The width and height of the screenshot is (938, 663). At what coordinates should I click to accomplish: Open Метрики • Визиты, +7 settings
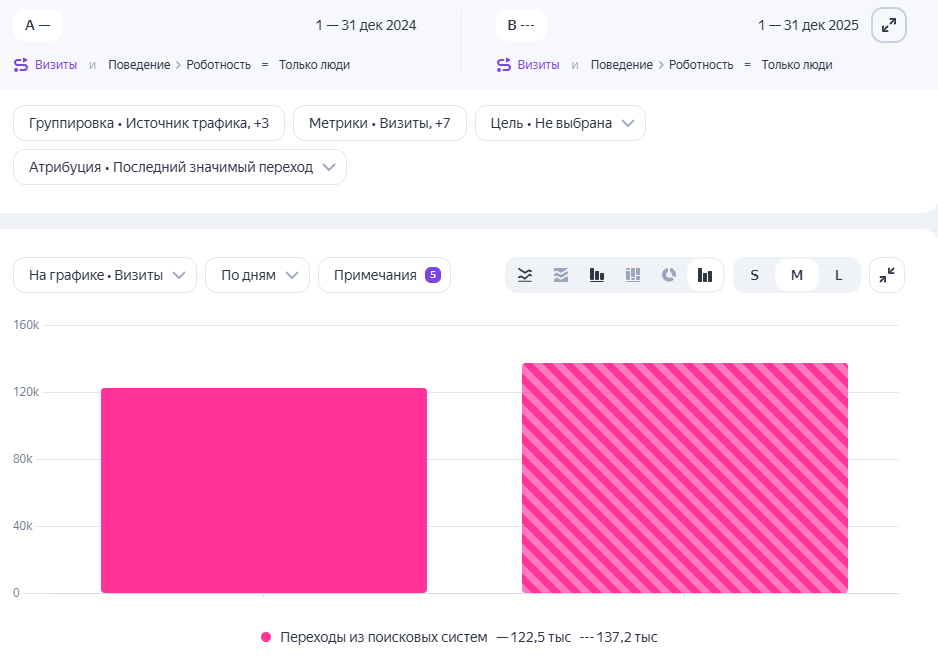click(380, 123)
